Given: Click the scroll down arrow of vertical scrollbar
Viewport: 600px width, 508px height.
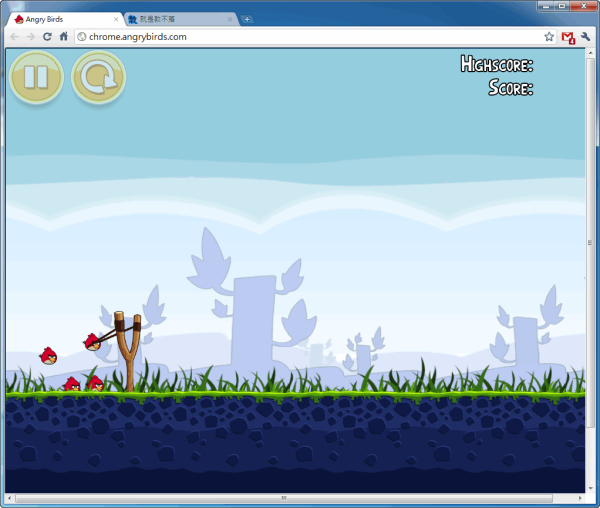Looking at the screenshot, I should coord(590,488).
